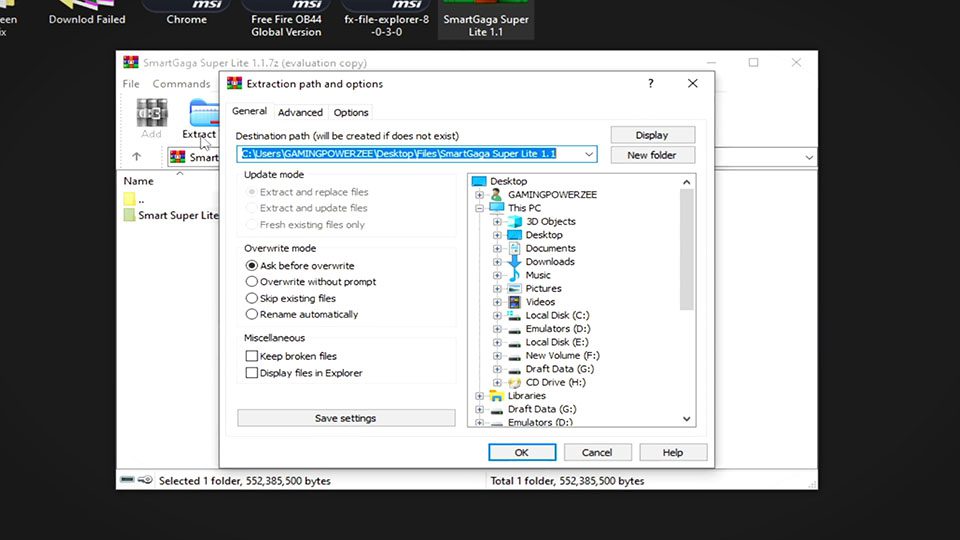
Task: Open the Chrome desktop shortcut
Action: coord(186,13)
